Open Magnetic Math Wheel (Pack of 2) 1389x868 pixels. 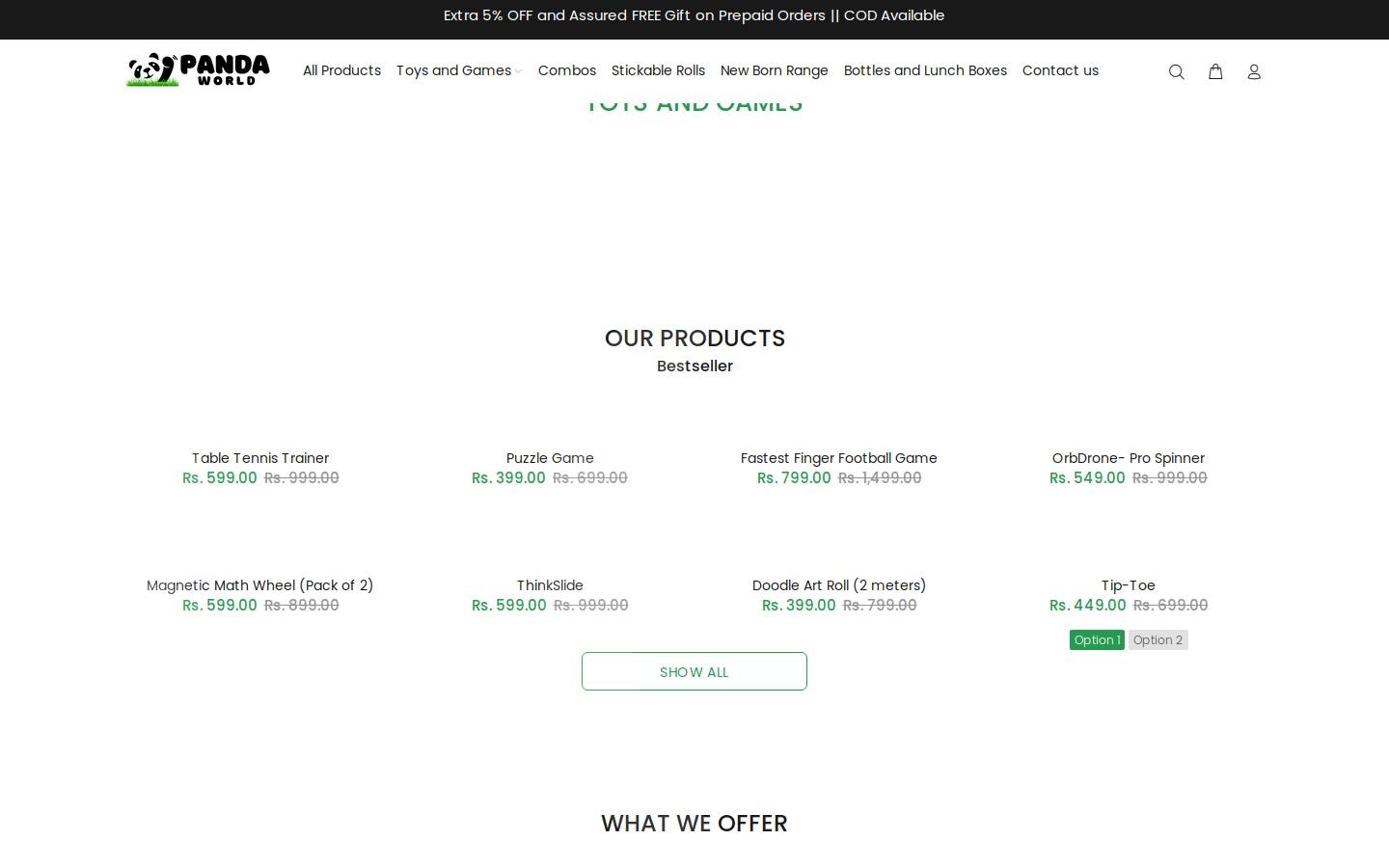pos(260,585)
